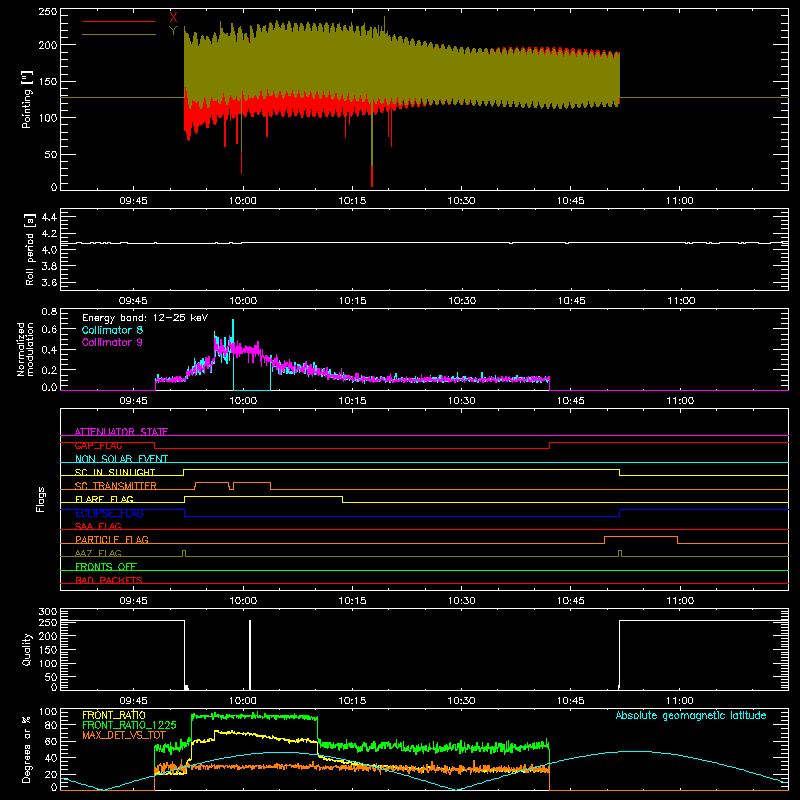Click the SC_TRANSMITTER flag label
Viewport: 800px width, 800px height.
(x=116, y=485)
